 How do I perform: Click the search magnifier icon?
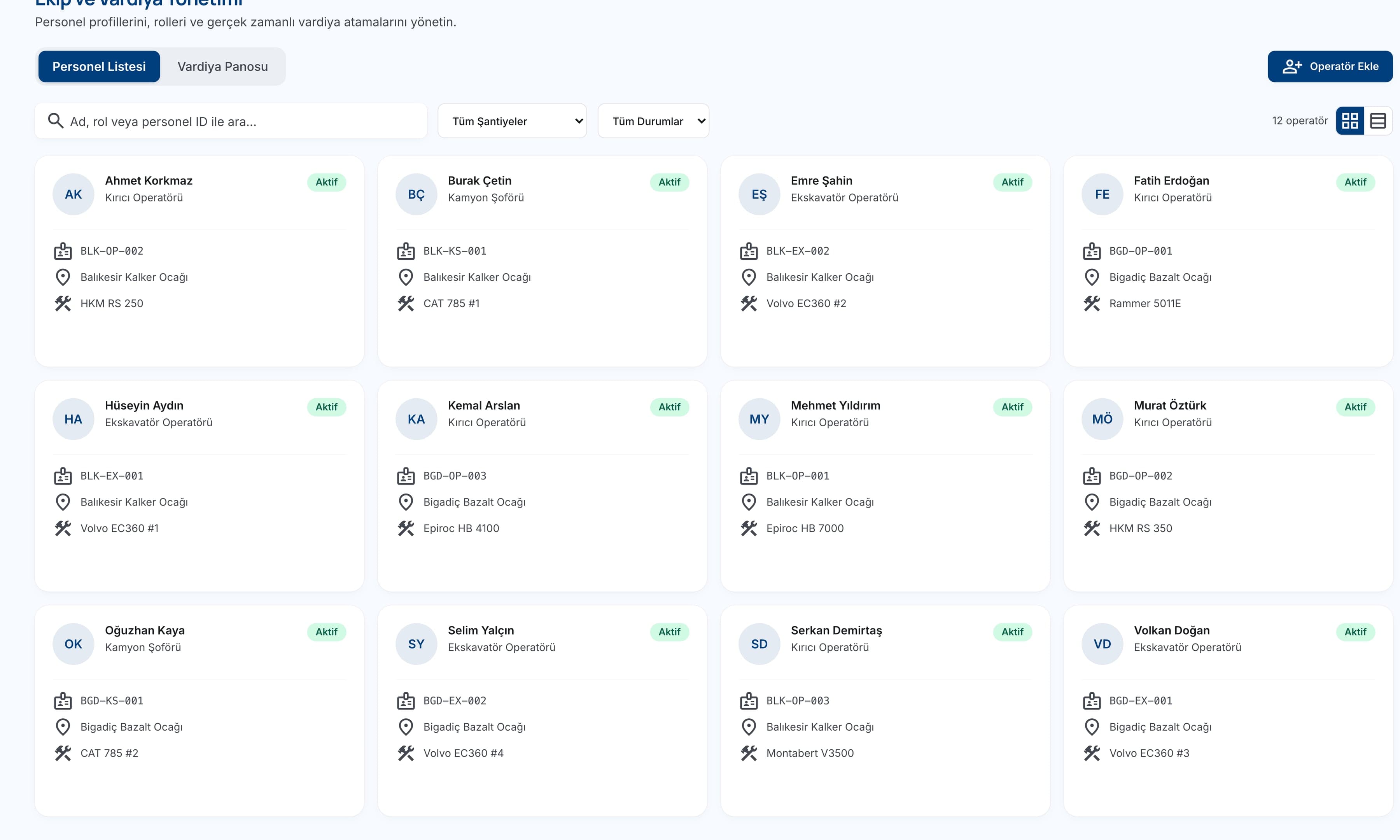click(56, 121)
